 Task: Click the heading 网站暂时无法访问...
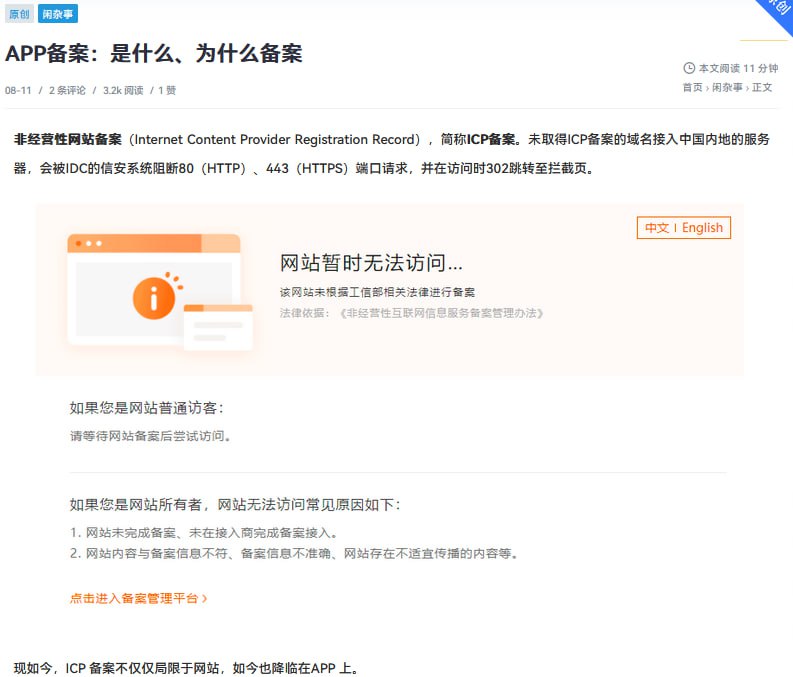coord(371,263)
